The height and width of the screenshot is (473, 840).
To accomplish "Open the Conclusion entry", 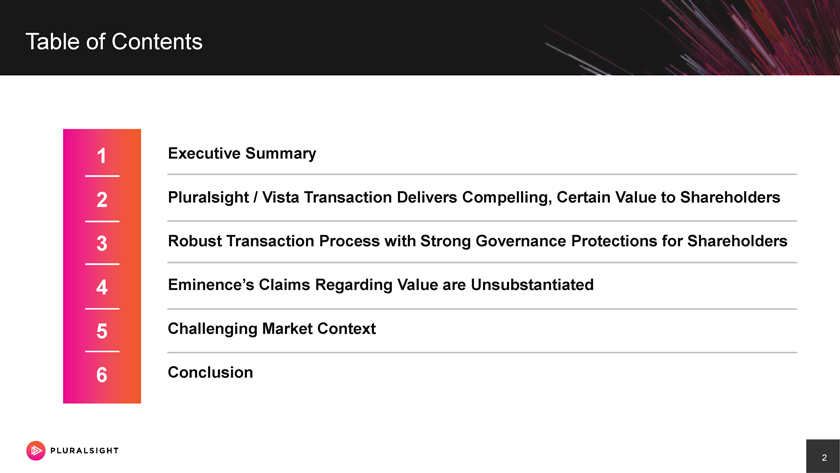I will (x=210, y=372).
